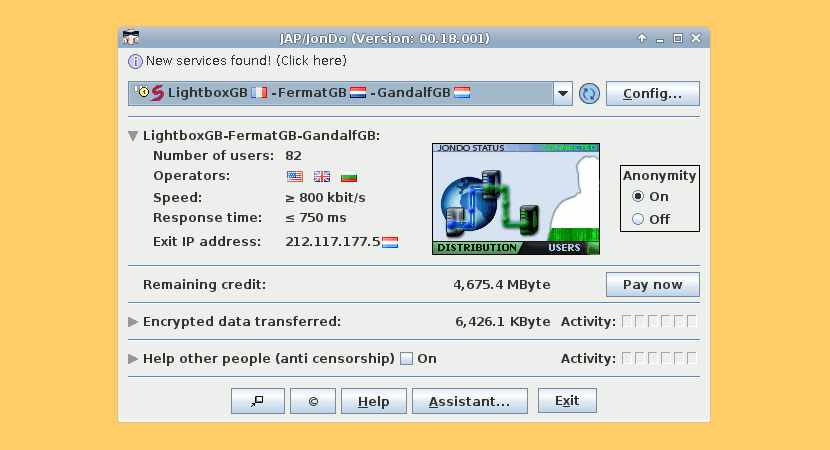The image size is (830, 450).
Task: Click the United Kingdom operator flag
Action: click(322, 176)
